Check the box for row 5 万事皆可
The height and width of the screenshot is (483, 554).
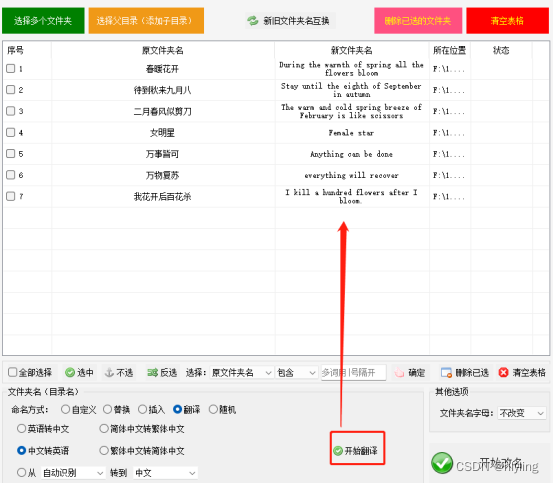pos(11,154)
